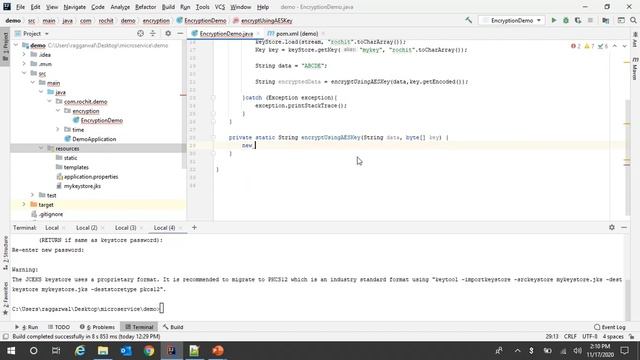Toggle the Project side panel button
Screen dimensions: 640x360
5,47
